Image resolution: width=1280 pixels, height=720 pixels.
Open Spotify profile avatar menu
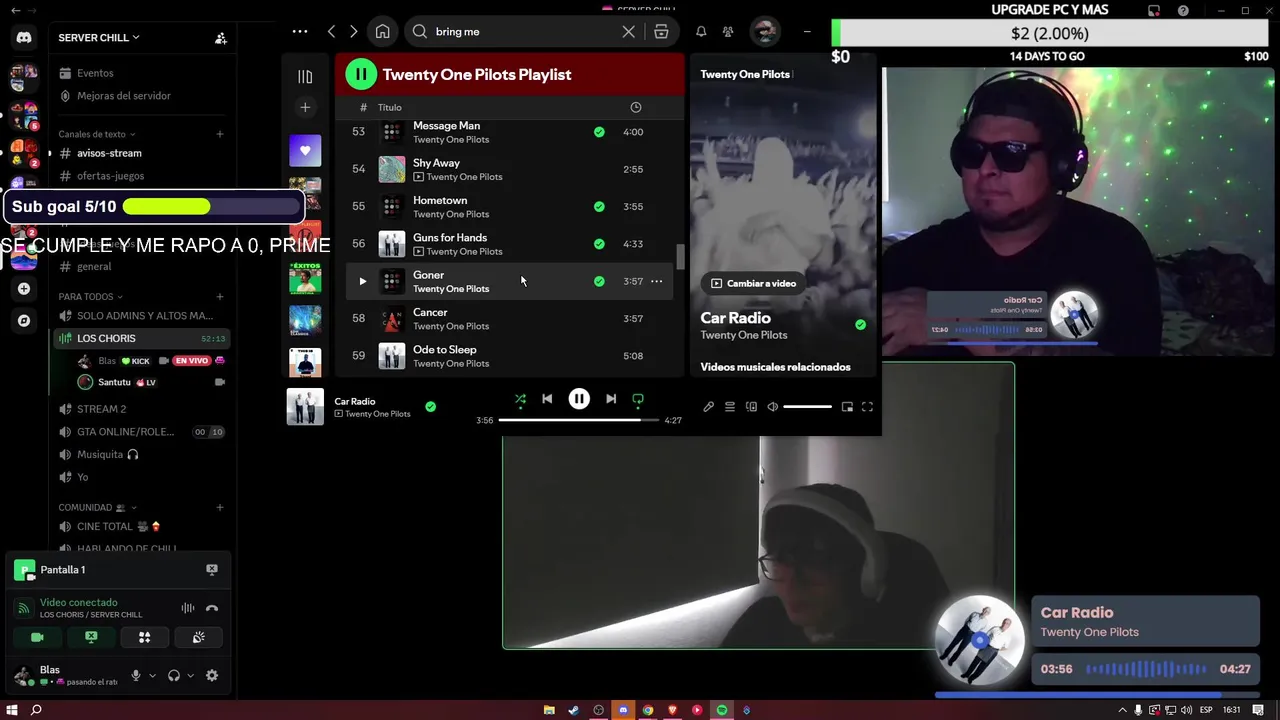(x=765, y=32)
